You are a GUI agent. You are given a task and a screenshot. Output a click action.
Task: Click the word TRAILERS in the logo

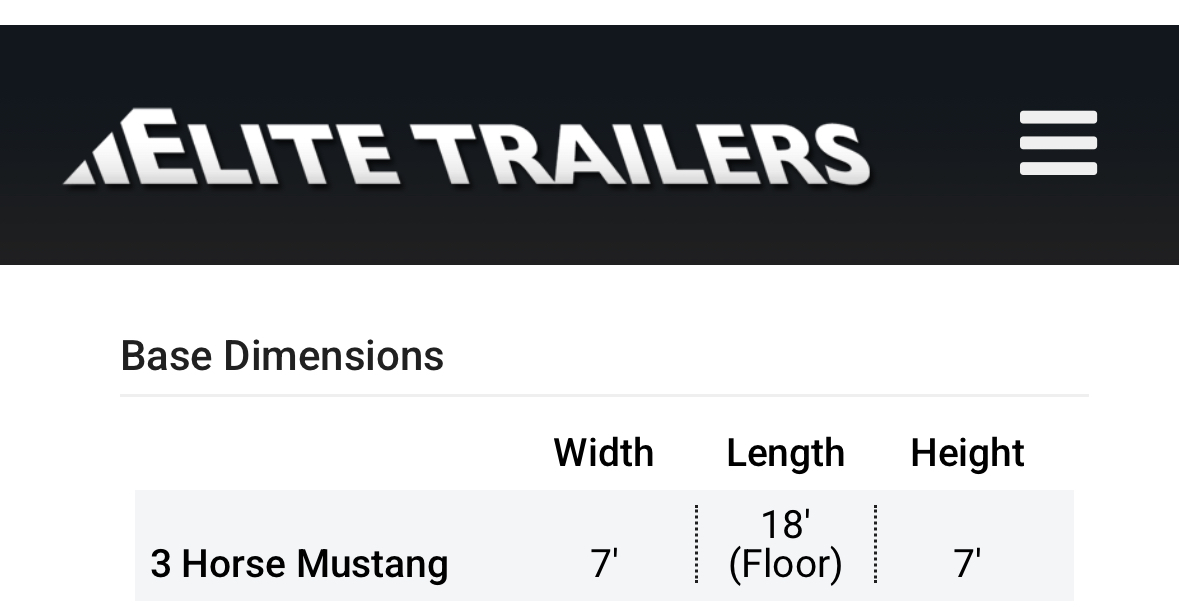[641, 155]
